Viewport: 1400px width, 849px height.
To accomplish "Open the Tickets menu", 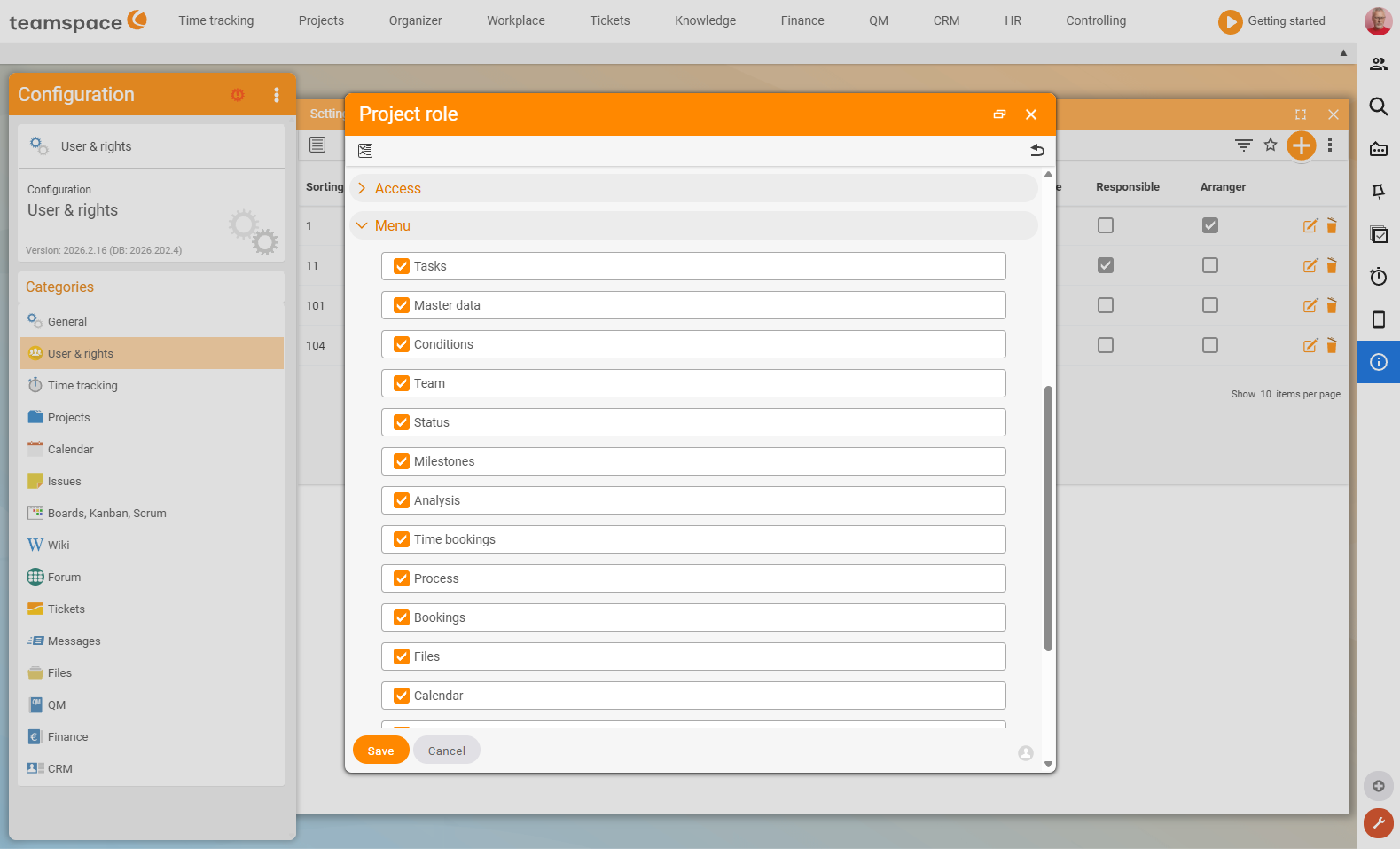I will tap(610, 20).
